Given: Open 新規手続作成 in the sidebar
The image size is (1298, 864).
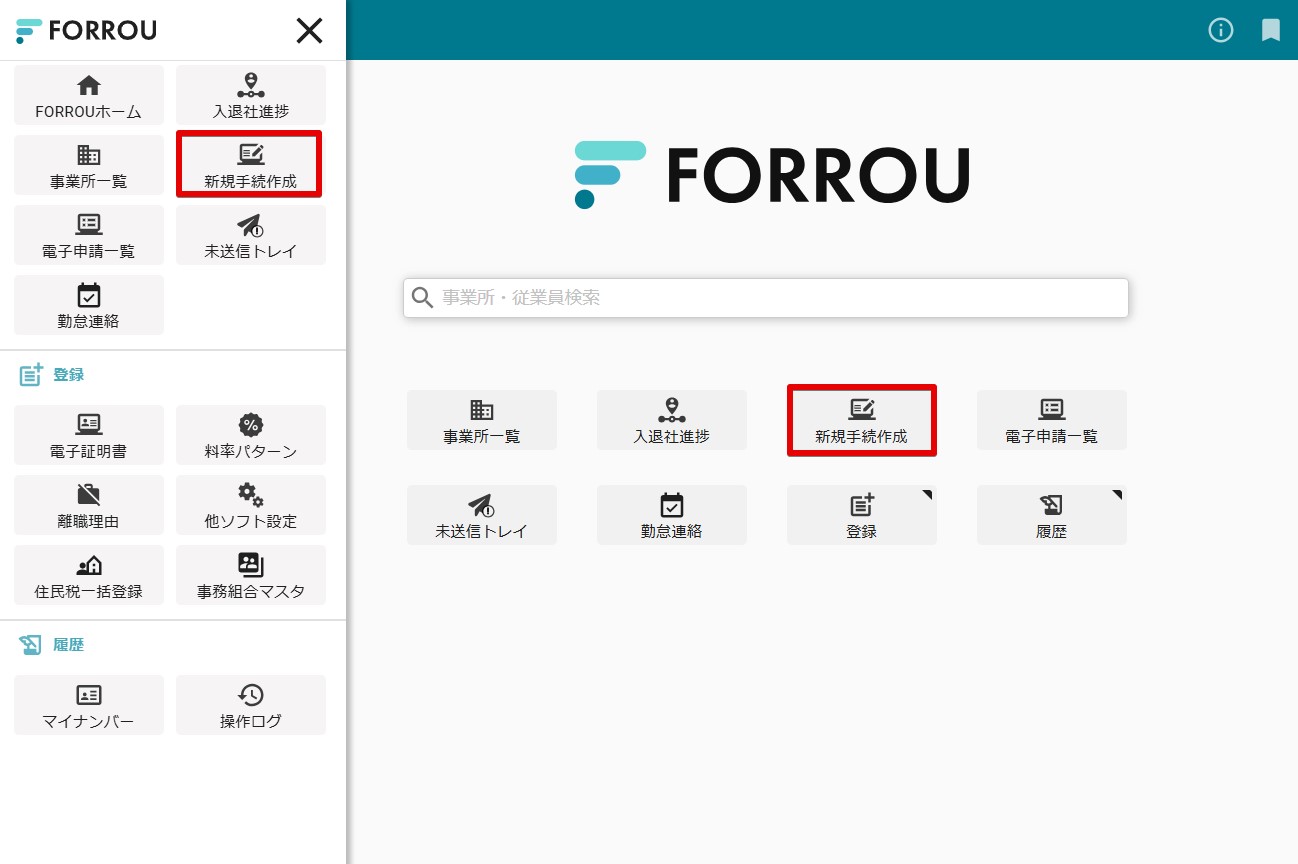Looking at the screenshot, I should pyautogui.click(x=251, y=165).
